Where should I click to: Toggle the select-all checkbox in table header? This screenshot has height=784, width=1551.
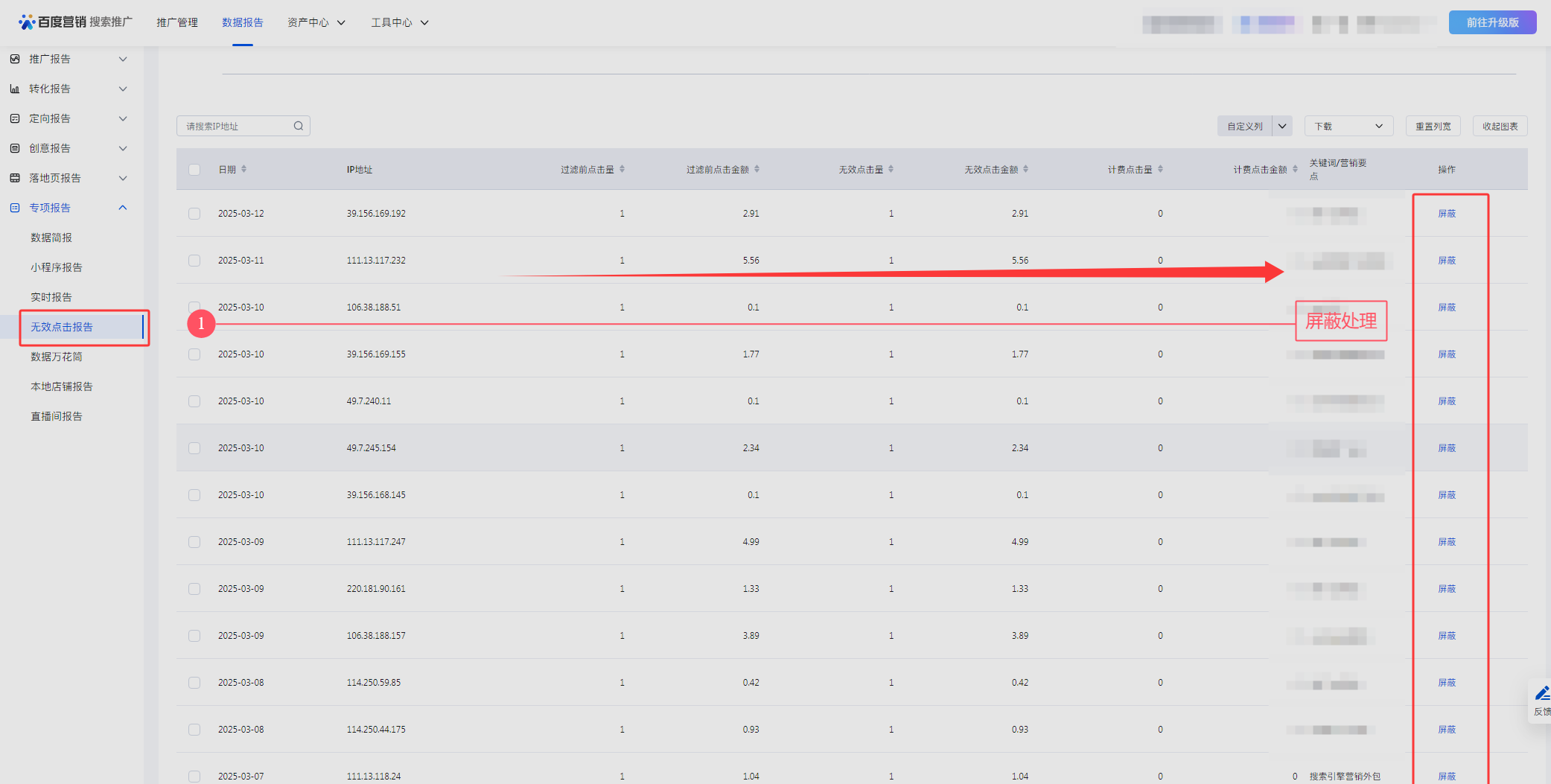[x=194, y=169]
